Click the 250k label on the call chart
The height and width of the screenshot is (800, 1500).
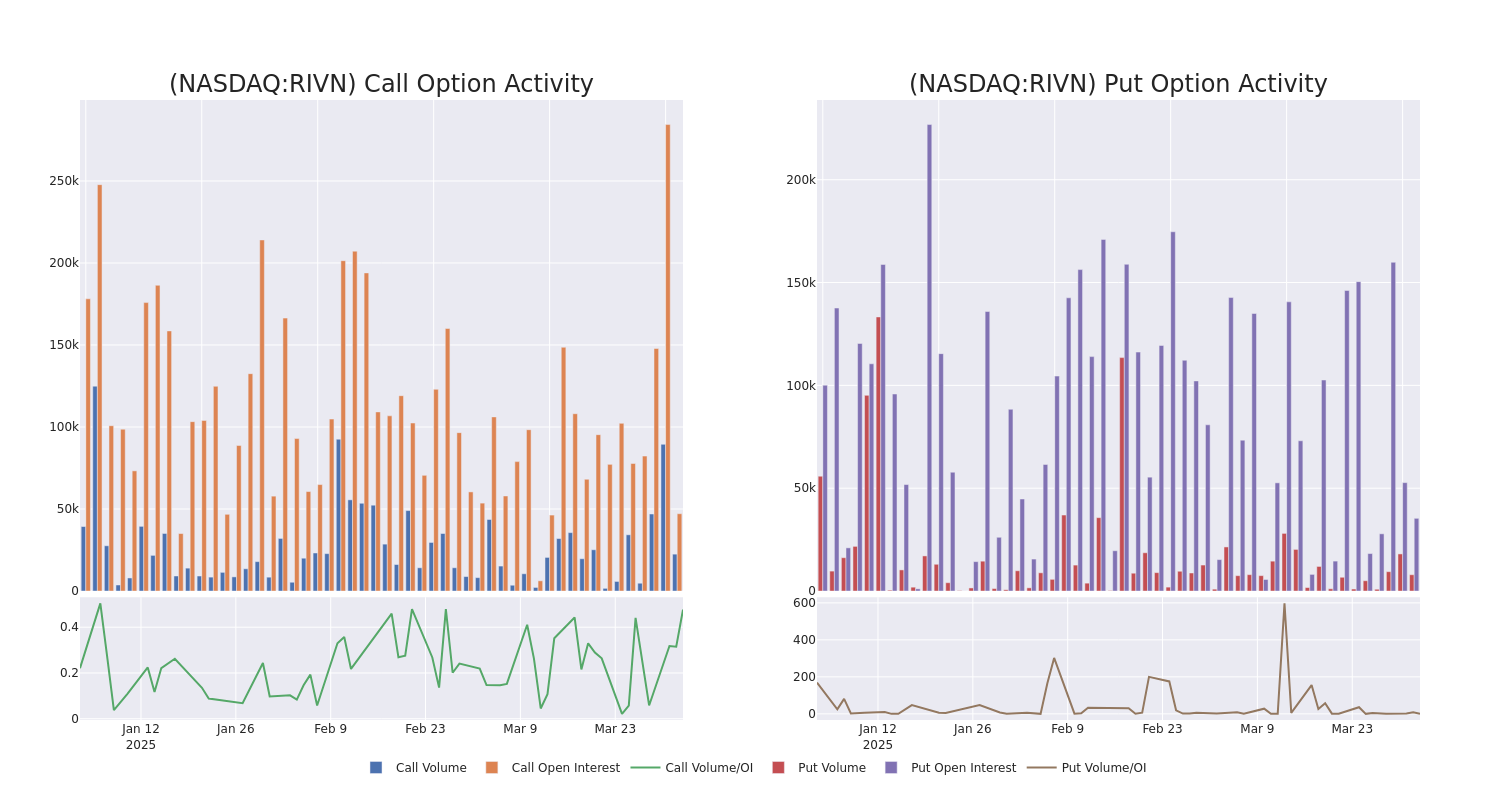click(64, 181)
